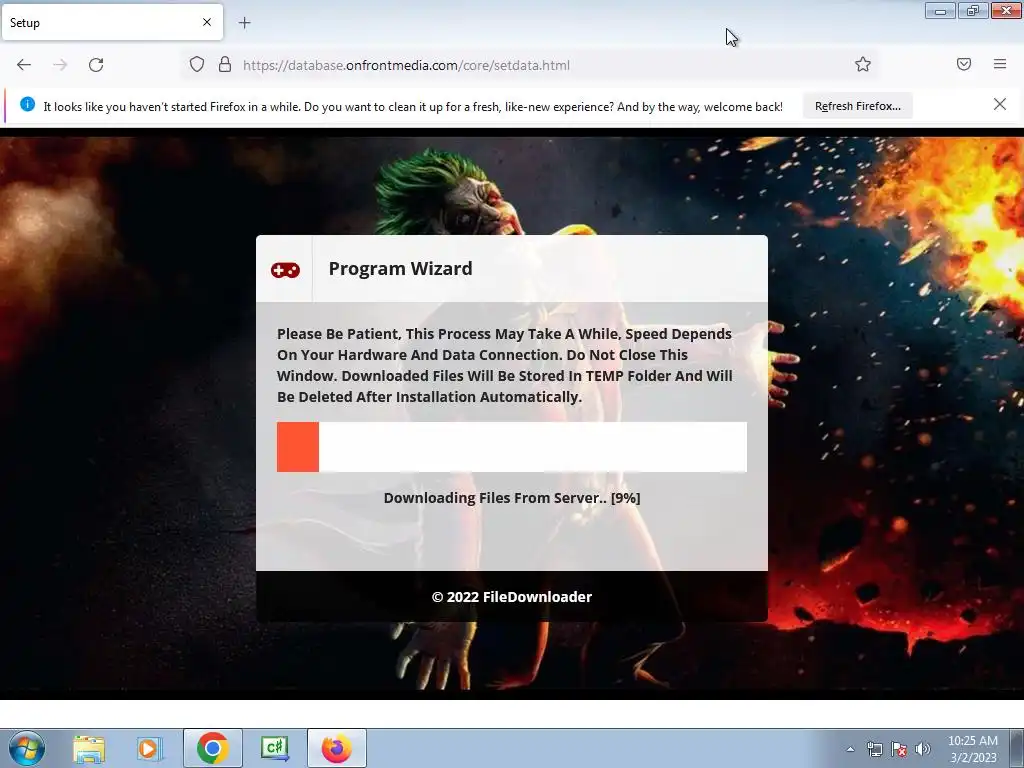
Task: Open the C# application taskbar icon
Action: click(275, 748)
